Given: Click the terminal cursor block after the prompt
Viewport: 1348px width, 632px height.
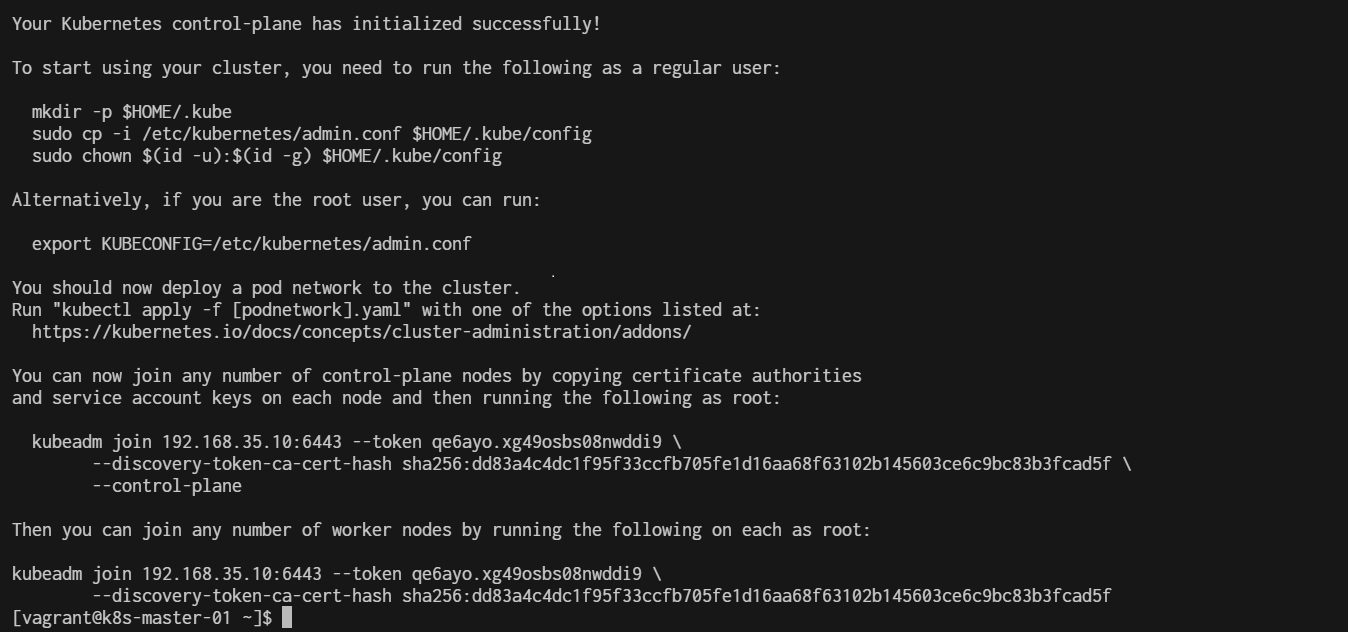Looking at the screenshot, I should pos(287,617).
